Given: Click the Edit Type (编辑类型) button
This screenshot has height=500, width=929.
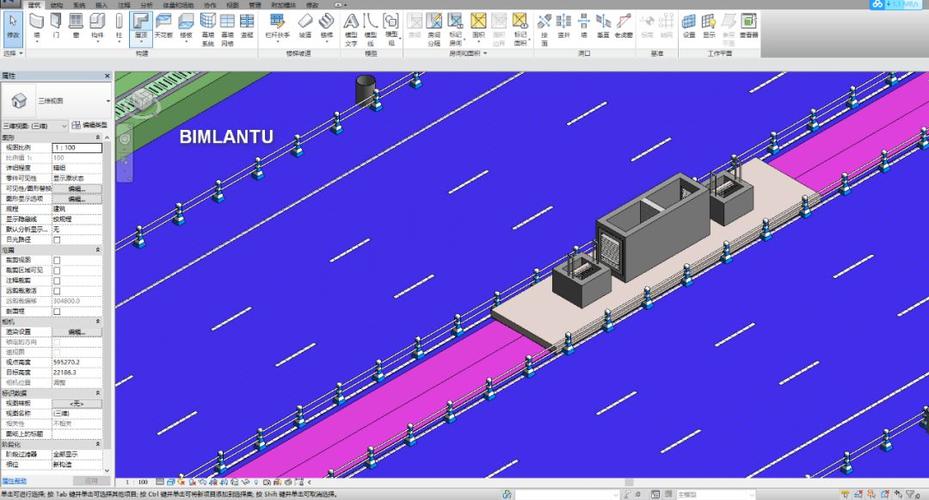Looking at the screenshot, I should click(x=90, y=126).
